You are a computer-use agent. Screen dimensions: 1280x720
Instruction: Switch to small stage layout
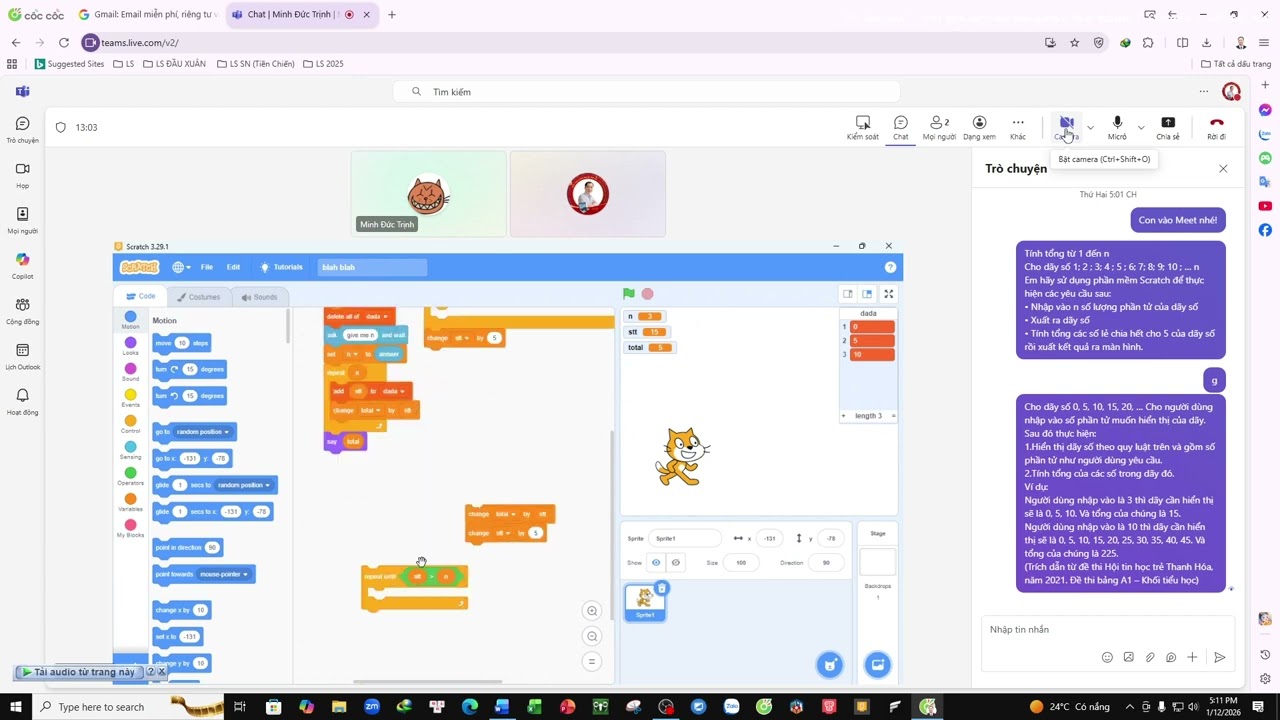[x=848, y=294]
